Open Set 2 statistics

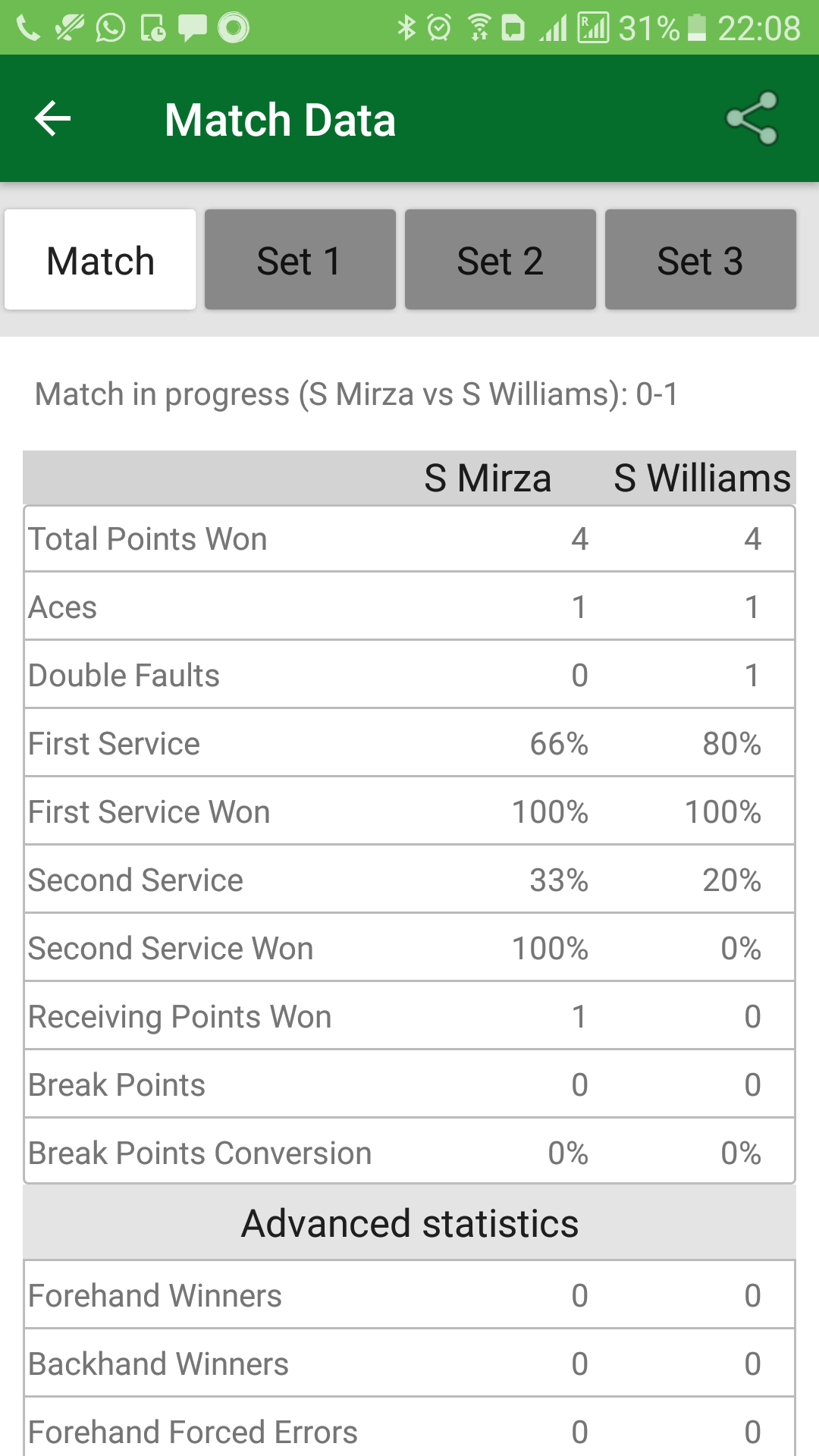point(500,259)
